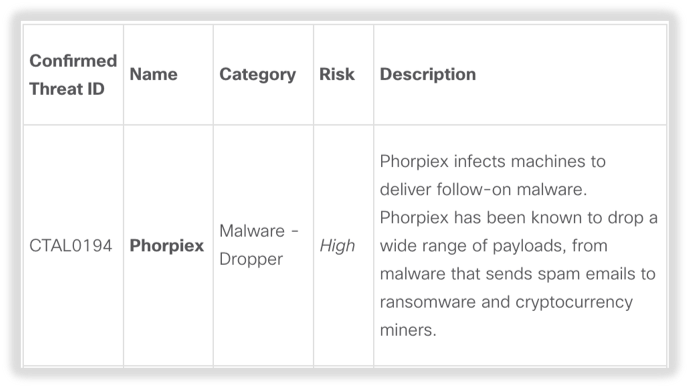The width and height of the screenshot is (689, 387).
Task: Select the Risk column header
Action: [x=337, y=74]
